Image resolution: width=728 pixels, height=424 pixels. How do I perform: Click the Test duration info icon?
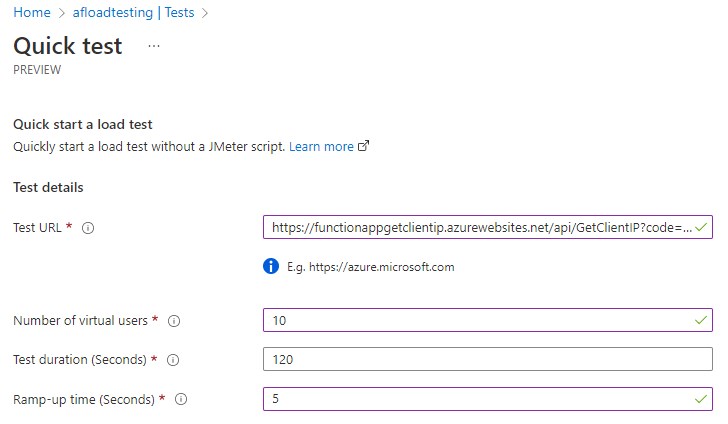click(175, 360)
